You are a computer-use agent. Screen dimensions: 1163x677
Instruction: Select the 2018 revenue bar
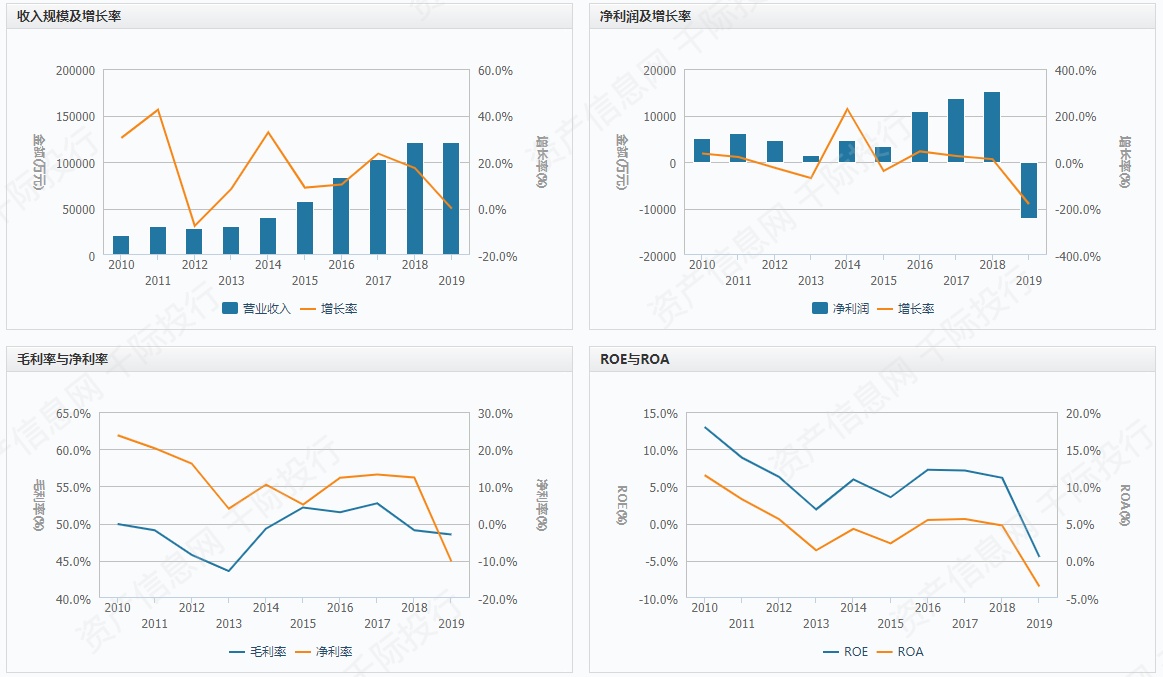[x=415, y=199]
